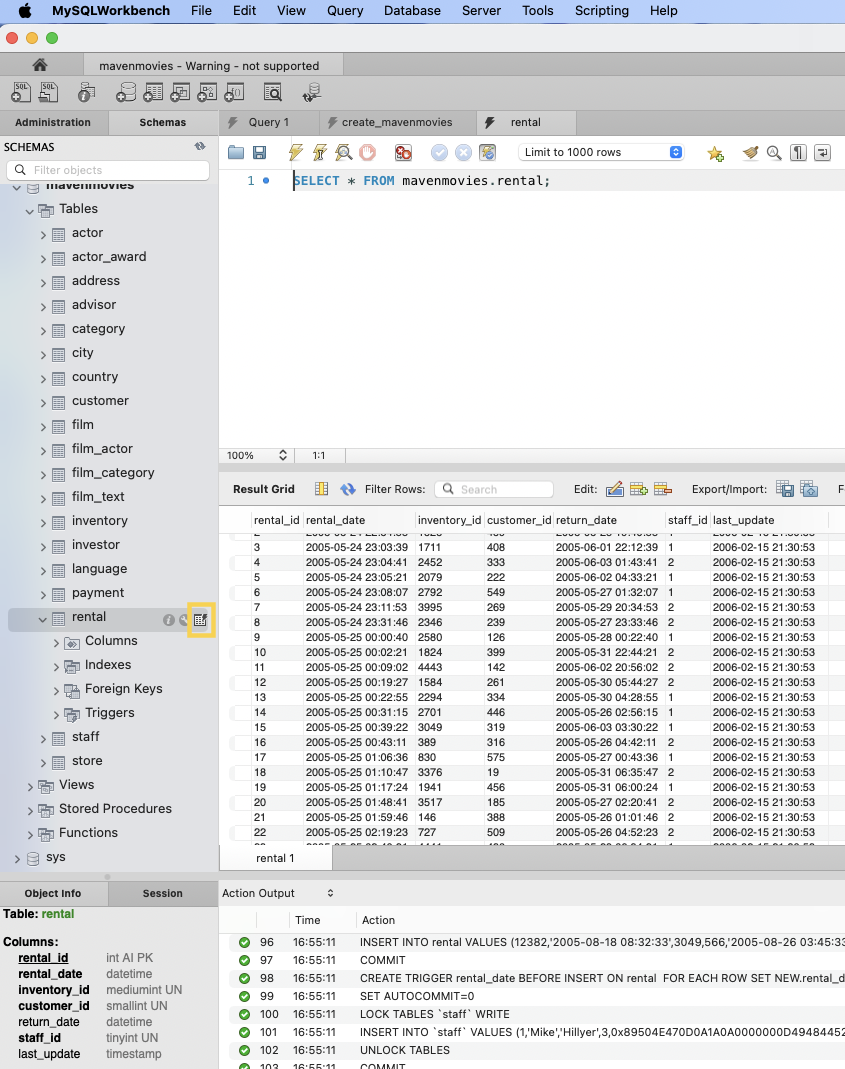The height and width of the screenshot is (1069, 845).
Task: Apply result grid edits pencil icon
Action: pyautogui.click(x=614, y=489)
